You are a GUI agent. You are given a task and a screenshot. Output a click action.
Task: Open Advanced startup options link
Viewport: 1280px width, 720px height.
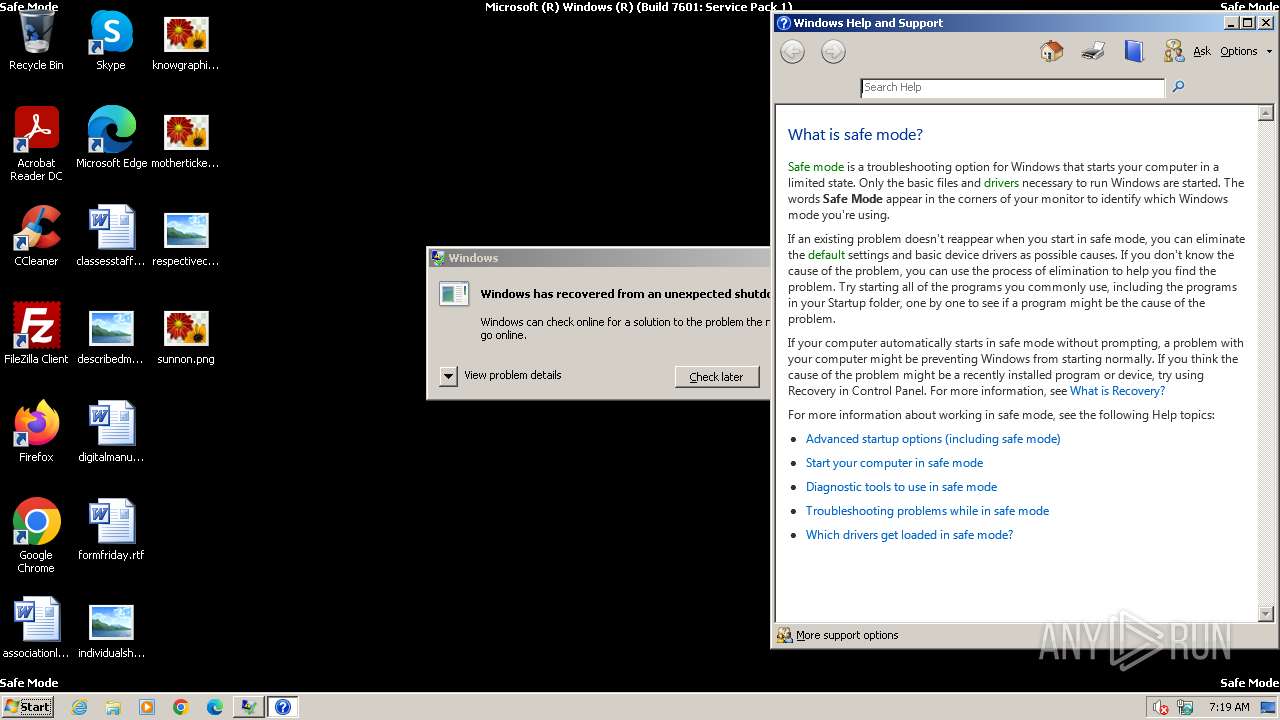(933, 439)
